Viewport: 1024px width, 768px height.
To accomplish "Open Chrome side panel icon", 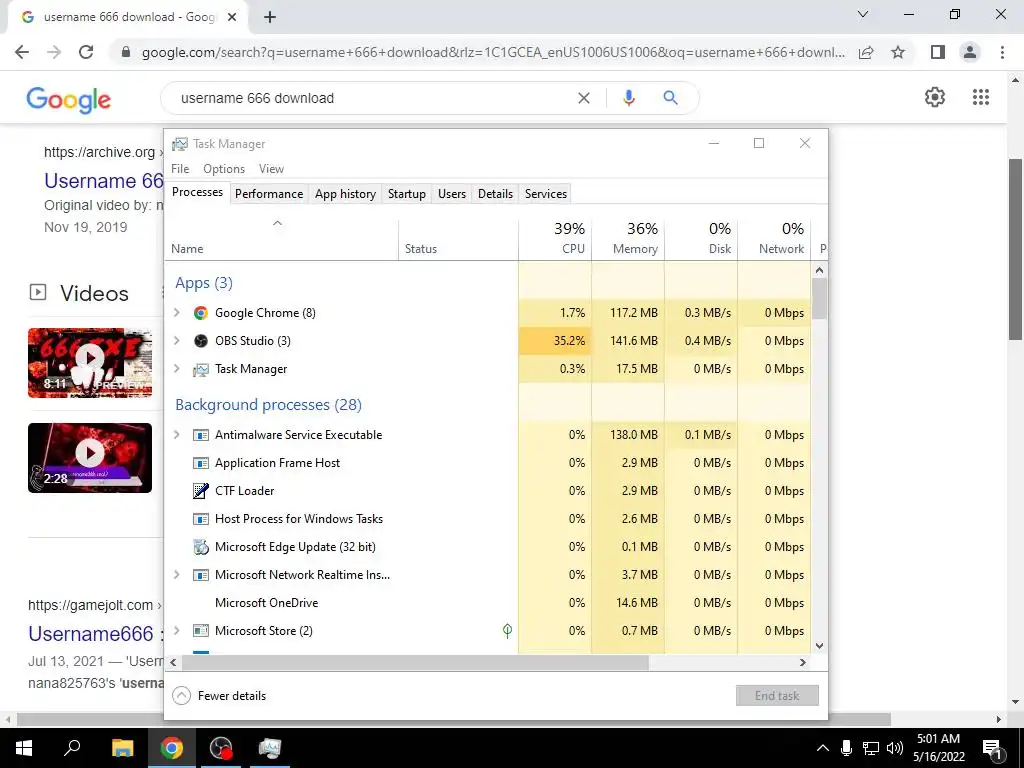I will click(938, 52).
